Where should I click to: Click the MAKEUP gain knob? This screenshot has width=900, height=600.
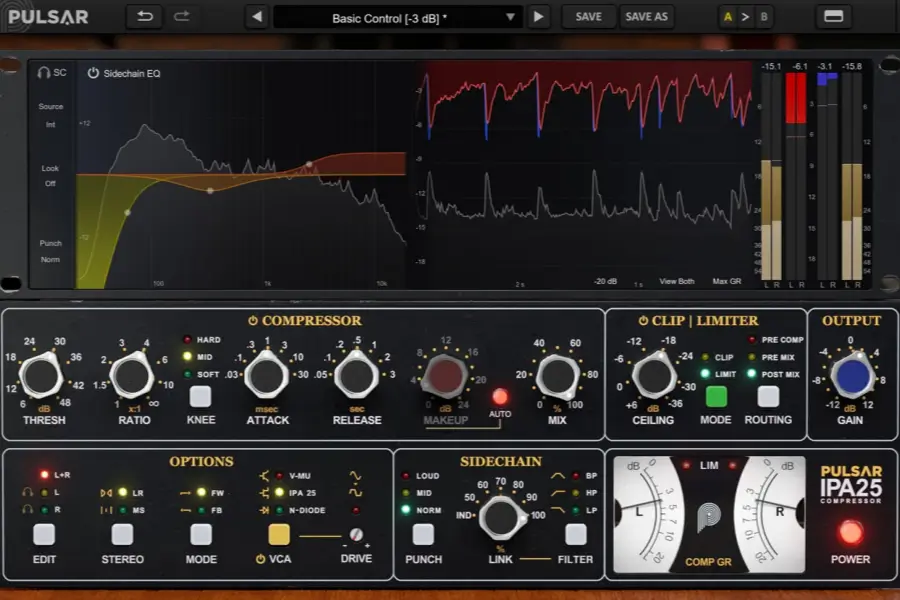(x=445, y=376)
